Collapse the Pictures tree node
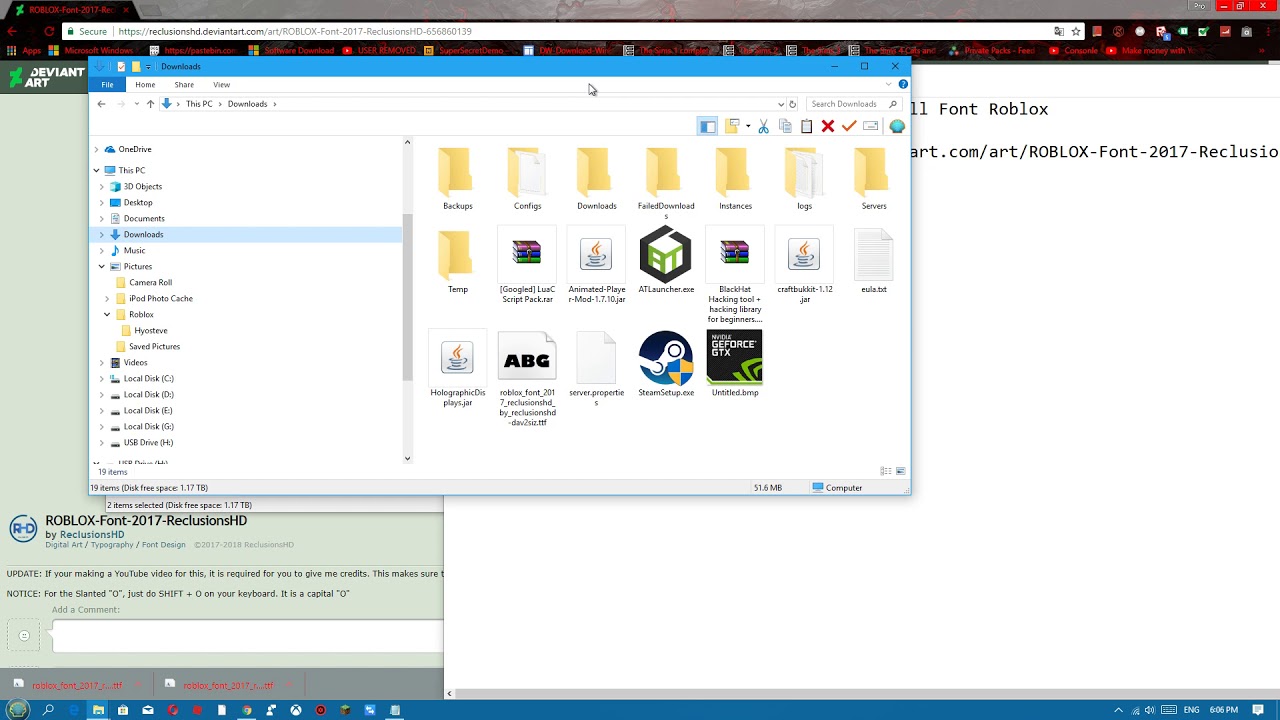The width and height of the screenshot is (1280, 720). 102,266
